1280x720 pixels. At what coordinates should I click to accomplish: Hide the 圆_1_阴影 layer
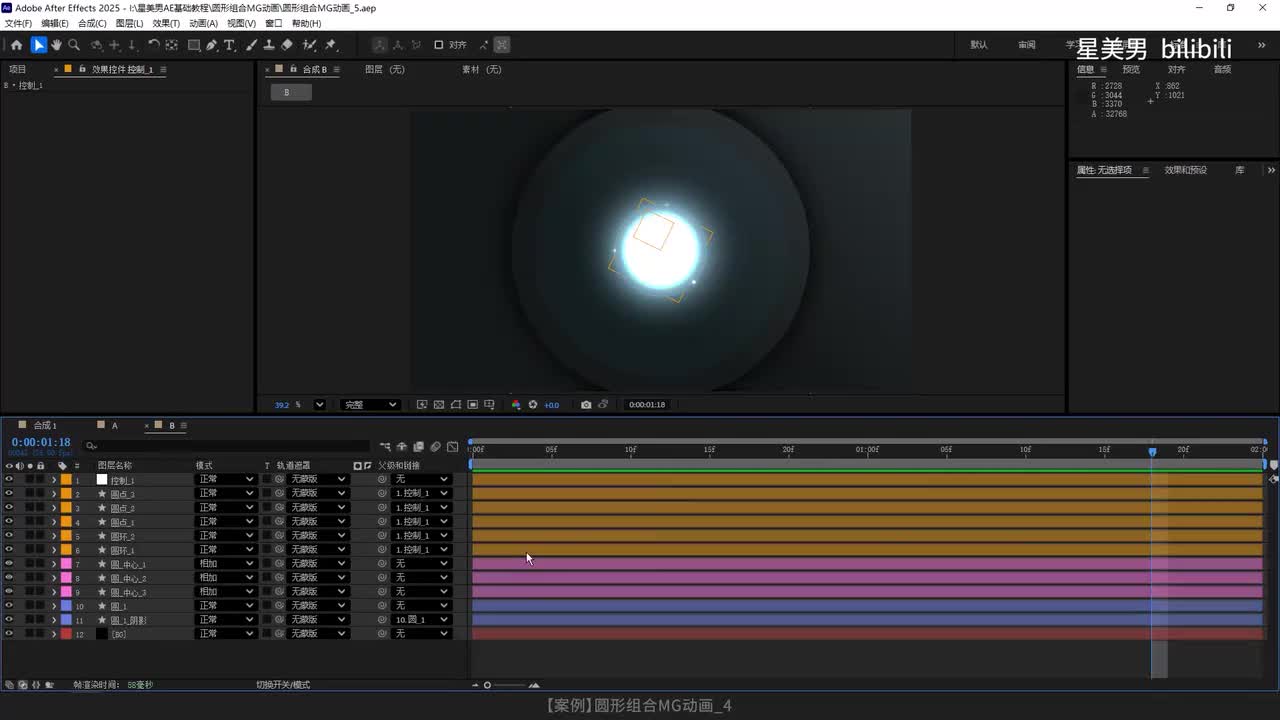pyautogui.click(x=9, y=620)
